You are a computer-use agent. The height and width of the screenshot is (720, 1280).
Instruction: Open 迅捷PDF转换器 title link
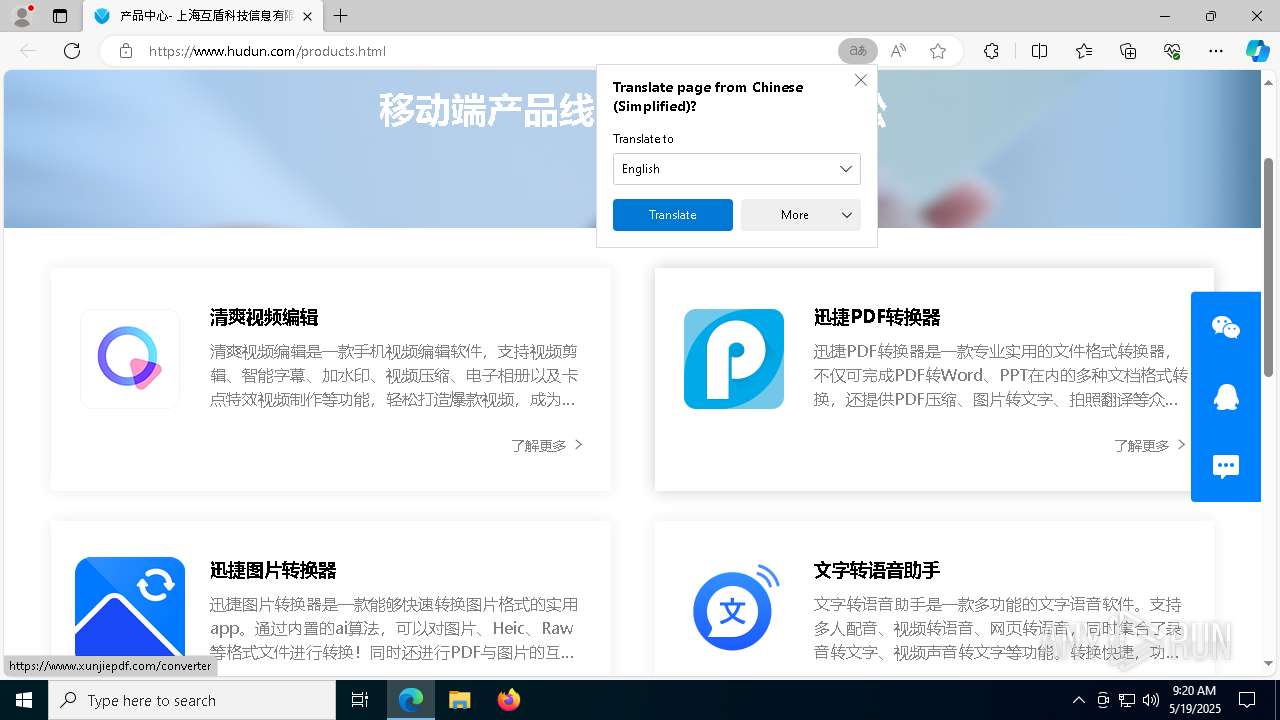[877, 317]
